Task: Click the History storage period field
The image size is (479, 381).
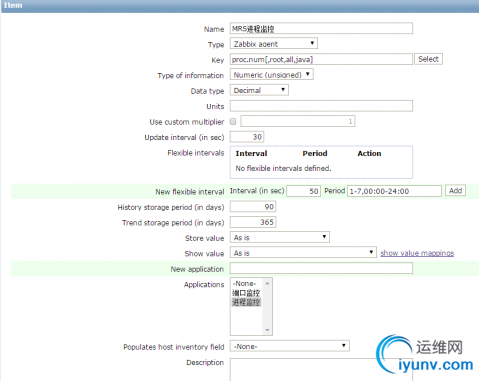Action: [x=253, y=207]
